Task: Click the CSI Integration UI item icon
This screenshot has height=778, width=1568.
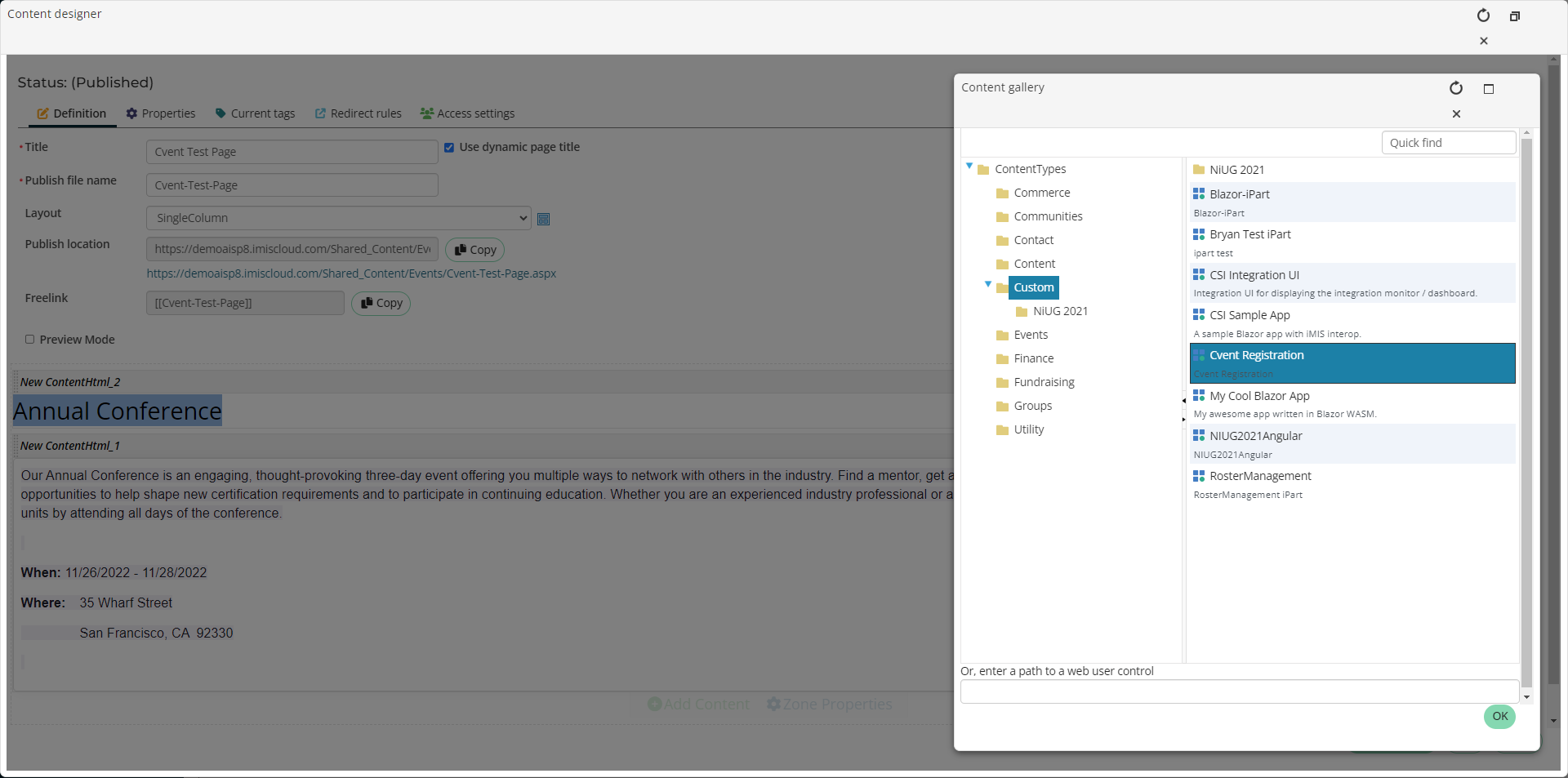Action: (1198, 275)
